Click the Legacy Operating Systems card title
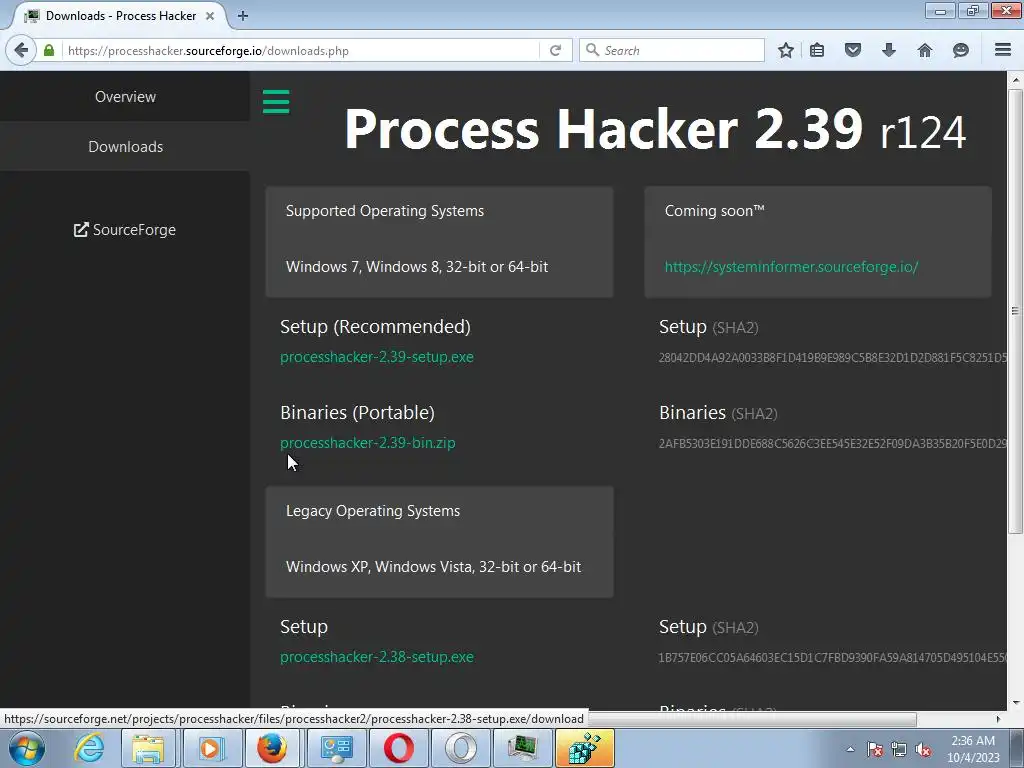Viewport: 1024px width, 768px height. tap(373, 511)
